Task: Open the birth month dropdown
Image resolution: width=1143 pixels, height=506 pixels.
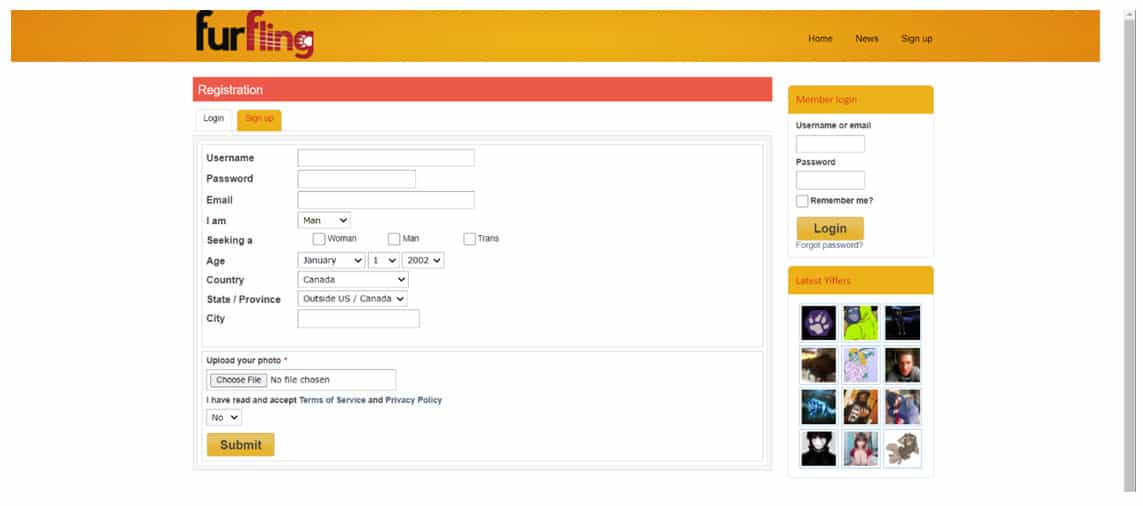Action: (x=332, y=260)
